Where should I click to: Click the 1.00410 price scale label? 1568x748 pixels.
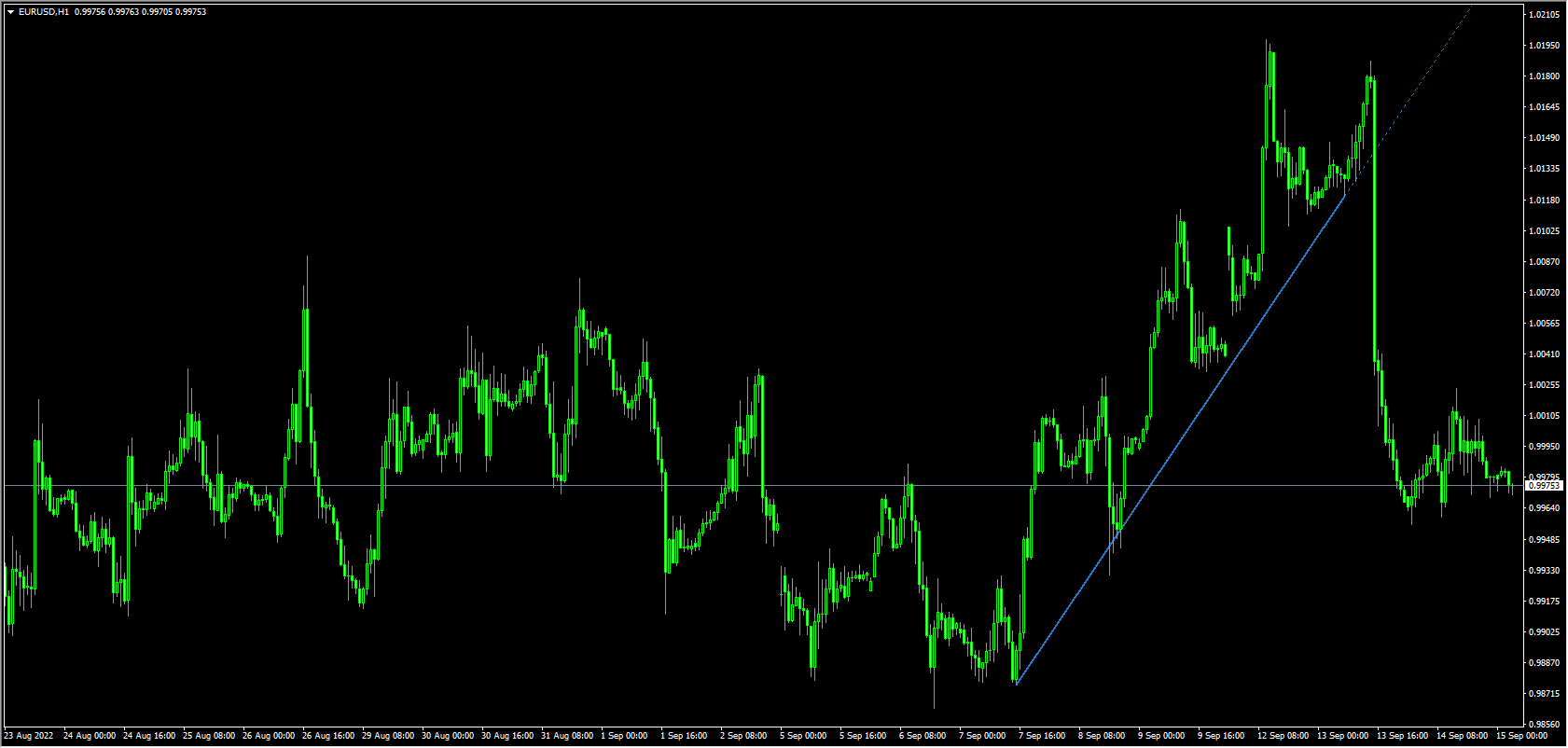[1545, 354]
